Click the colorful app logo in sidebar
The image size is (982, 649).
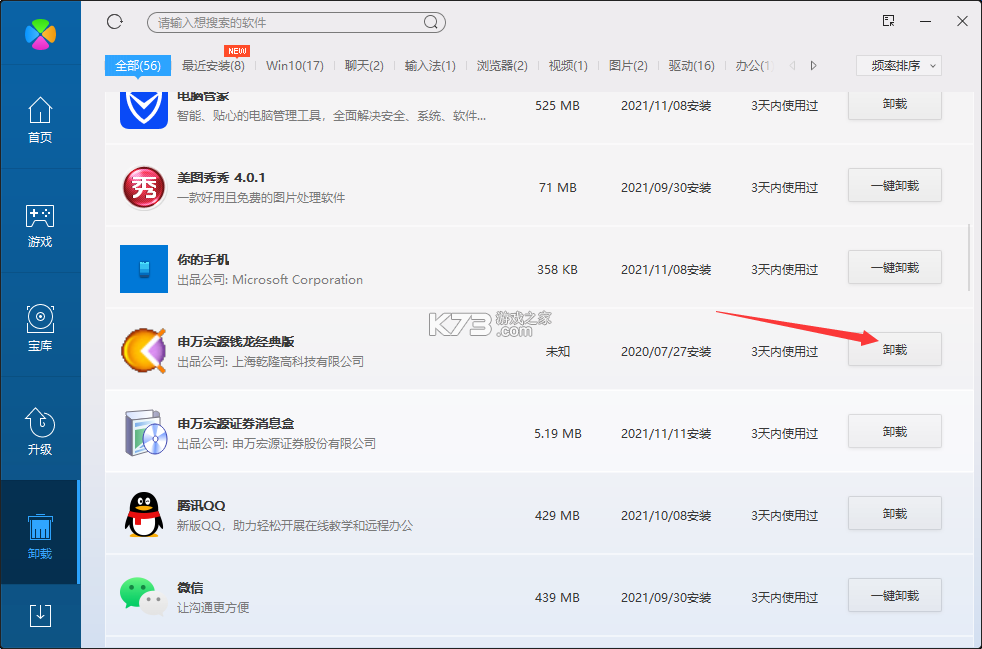[x=41, y=33]
